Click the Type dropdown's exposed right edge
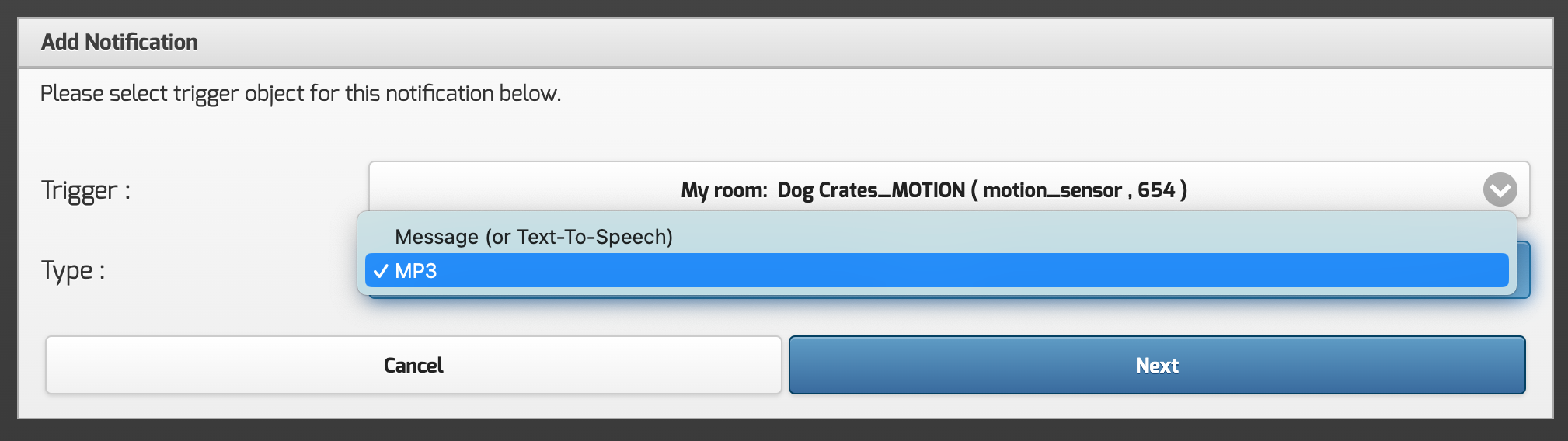The image size is (1568, 441). [1523, 270]
